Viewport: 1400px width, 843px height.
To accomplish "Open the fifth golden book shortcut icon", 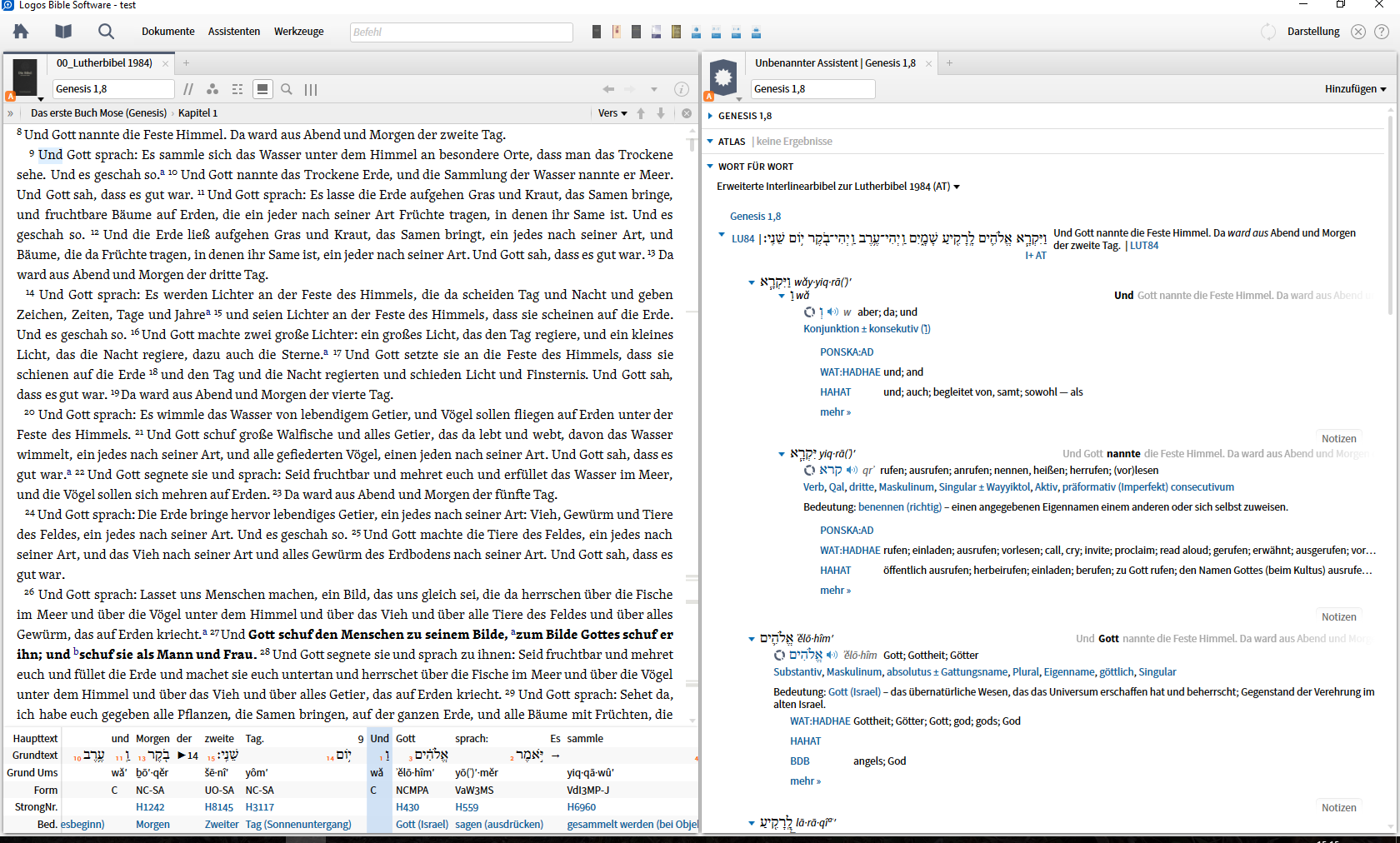I will click(x=676, y=32).
